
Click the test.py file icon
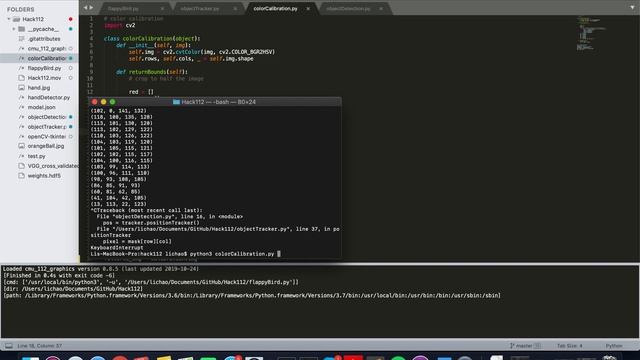click(x=22, y=156)
